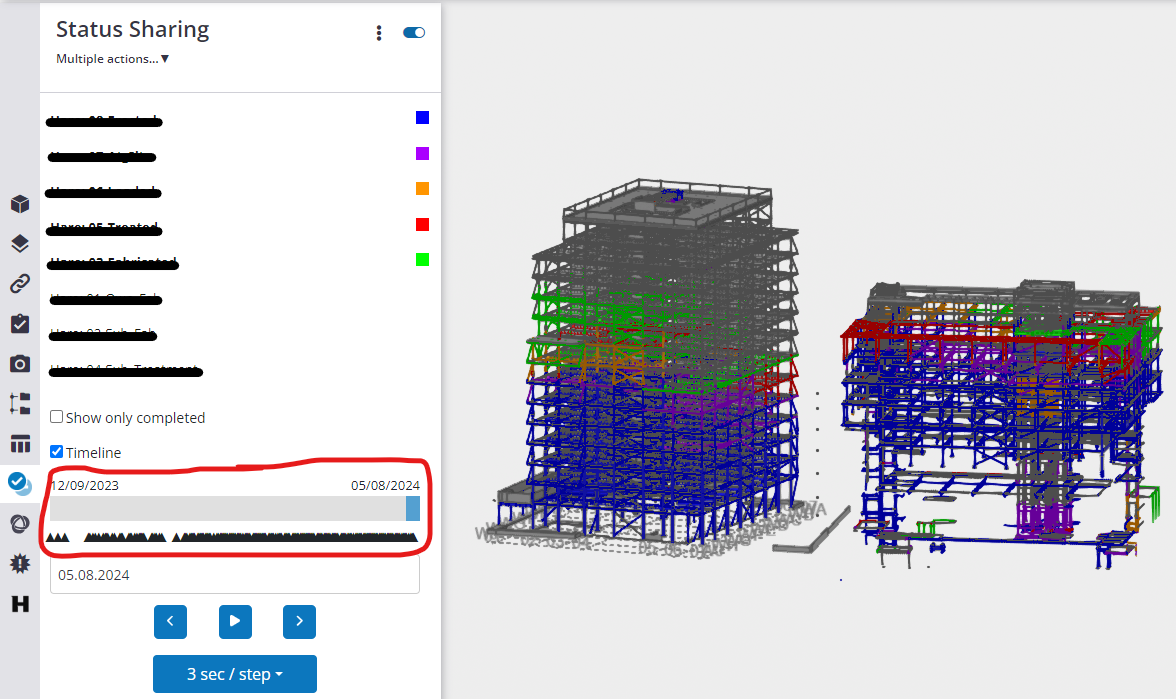Enable the Show only completed checkbox
Screen dimensions: 1176x699
tap(56, 416)
